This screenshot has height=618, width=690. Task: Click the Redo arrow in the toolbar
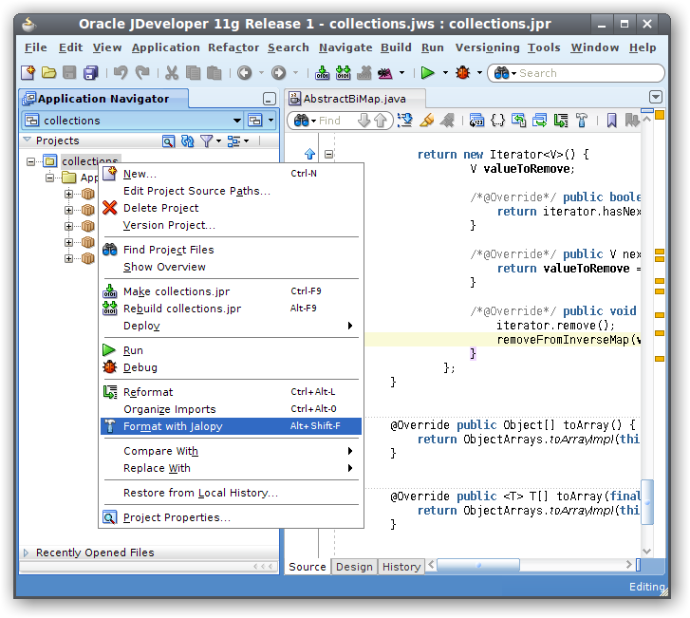142,73
